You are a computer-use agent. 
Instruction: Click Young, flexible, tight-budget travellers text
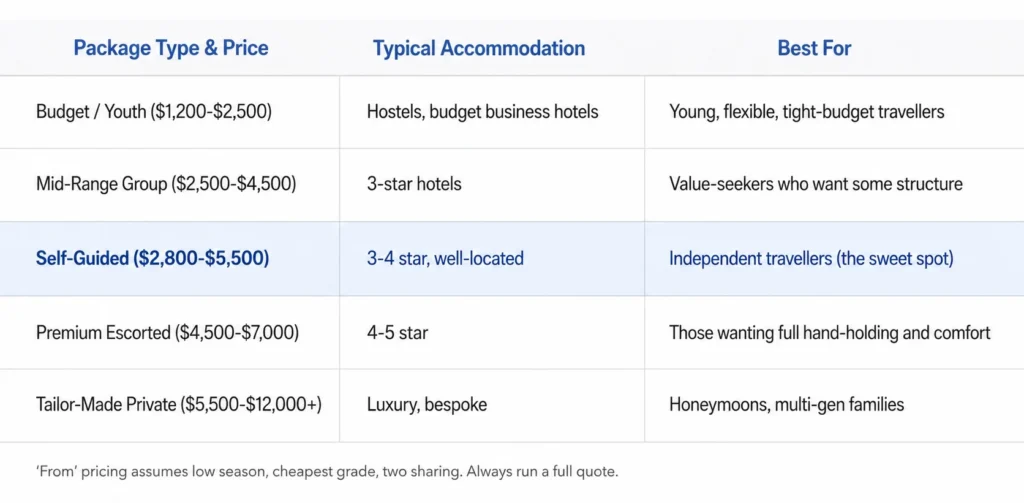point(807,112)
